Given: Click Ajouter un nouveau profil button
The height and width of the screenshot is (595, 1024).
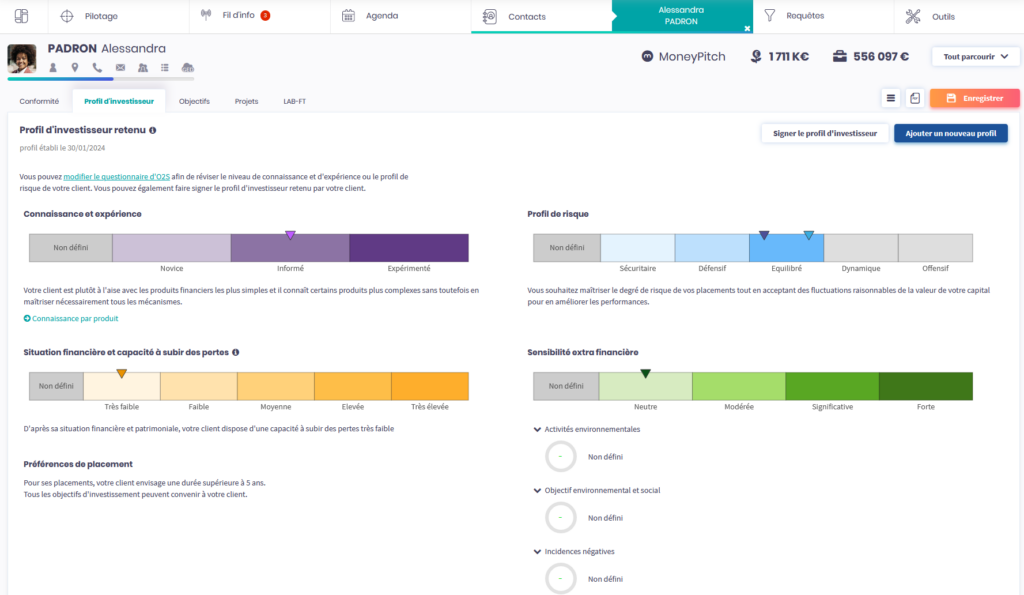Looking at the screenshot, I should [x=950, y=133].
